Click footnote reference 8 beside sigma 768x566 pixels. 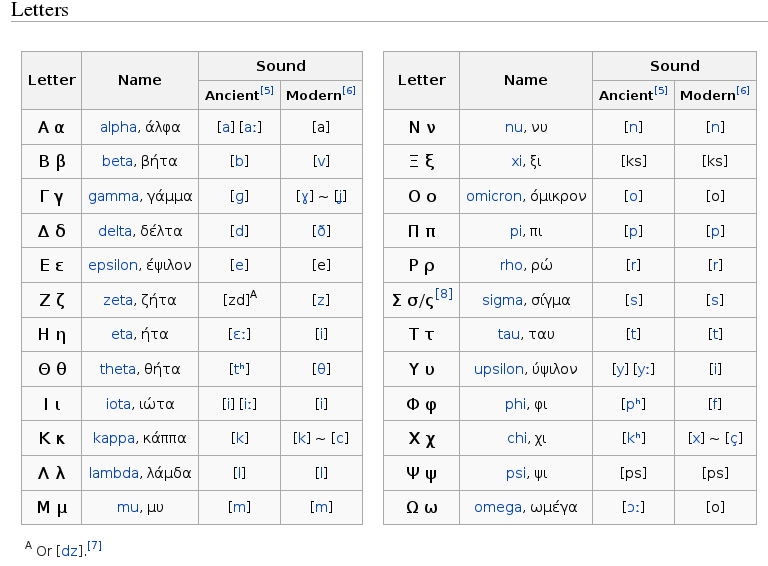[x=444, y=294]
